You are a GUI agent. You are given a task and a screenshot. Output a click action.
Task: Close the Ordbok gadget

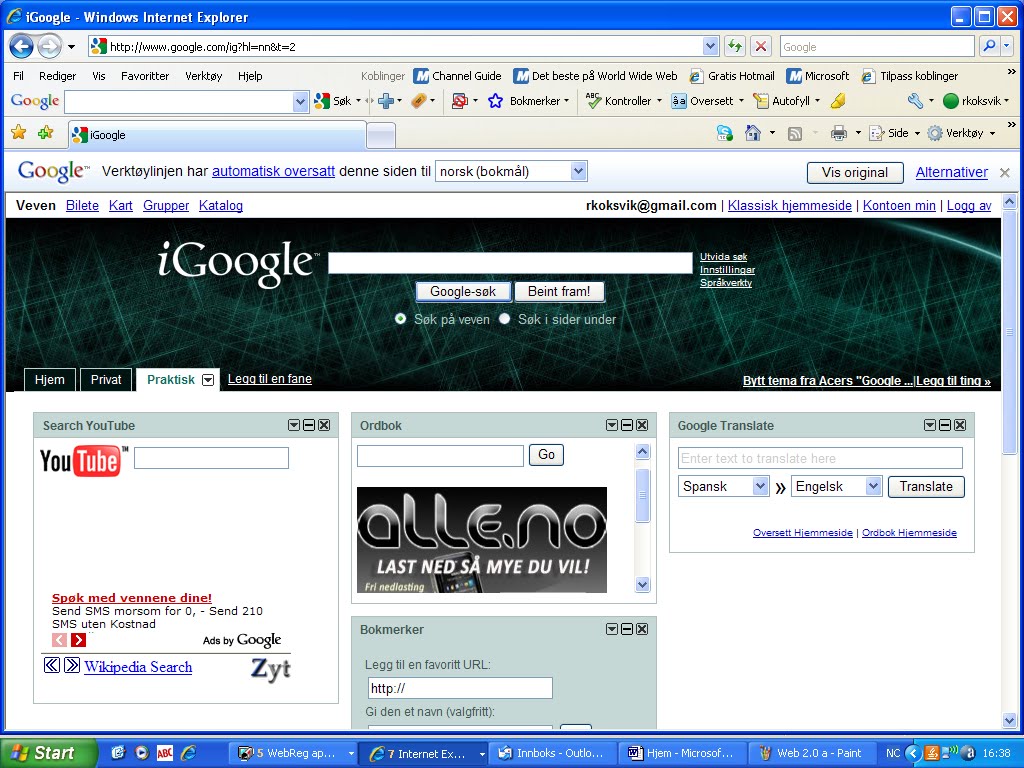click(x=642, y=425)
